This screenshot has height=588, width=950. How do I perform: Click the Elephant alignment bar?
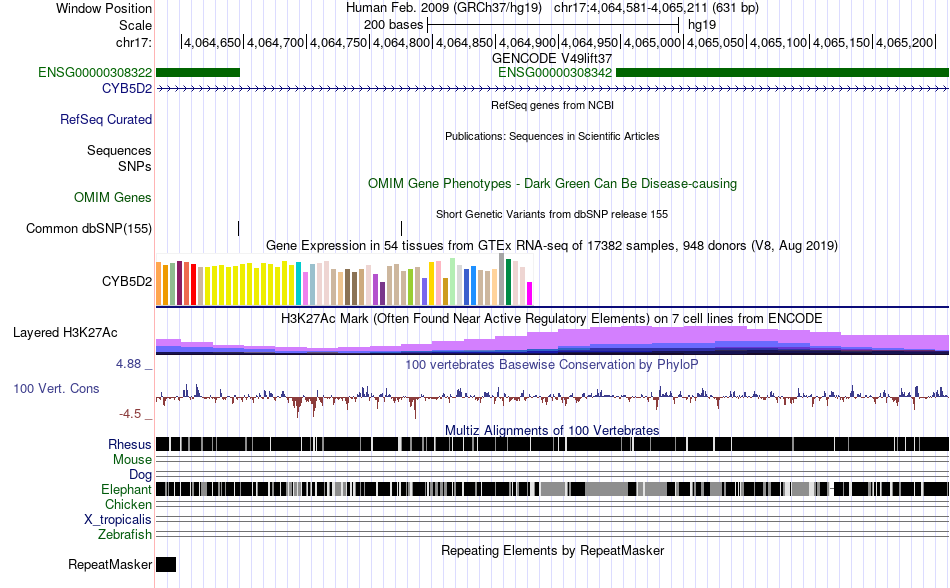pyautogui.click(x=552, y=489)
